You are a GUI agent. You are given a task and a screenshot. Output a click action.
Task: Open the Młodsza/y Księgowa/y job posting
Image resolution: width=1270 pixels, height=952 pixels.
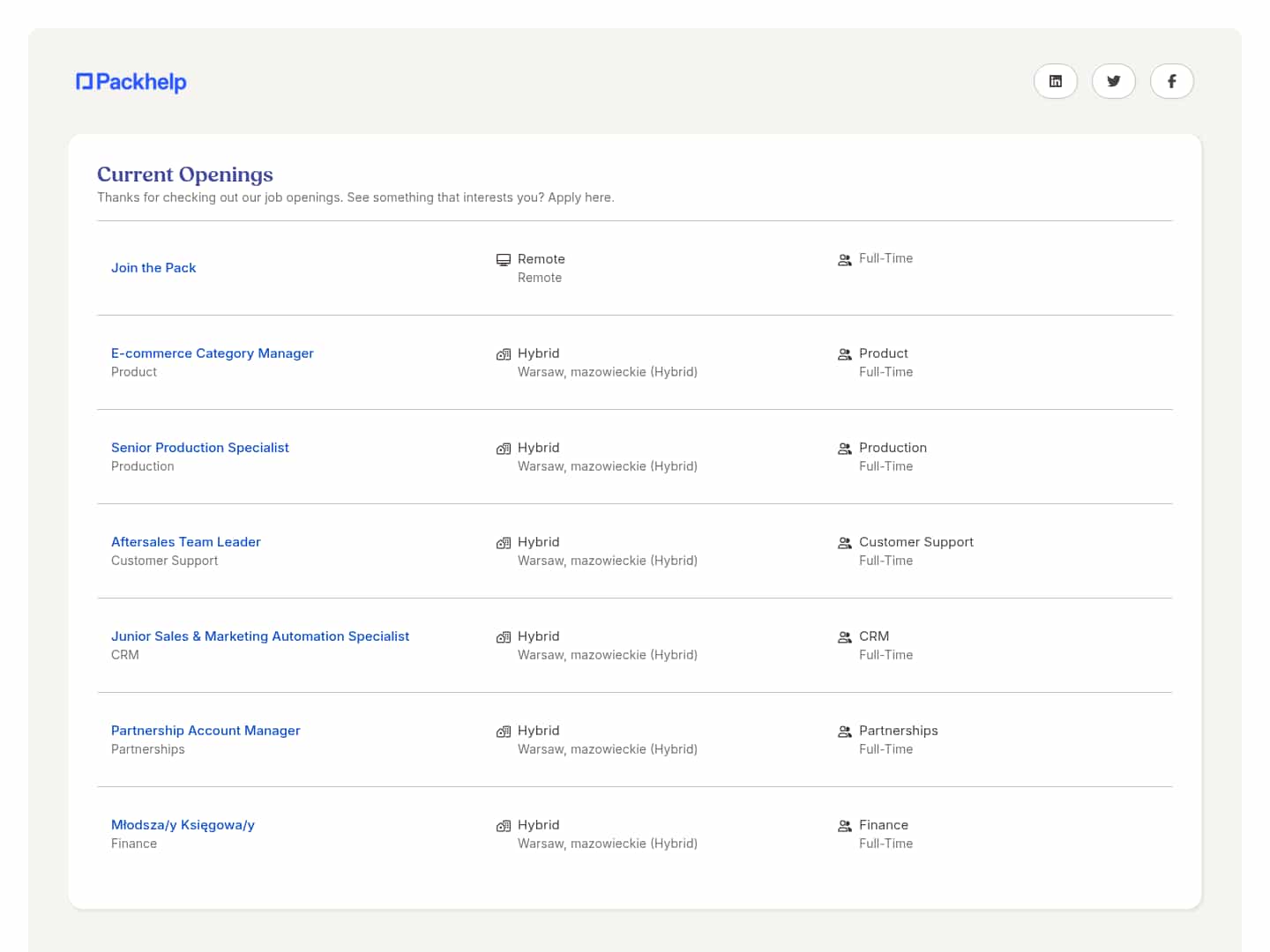coord(183,825)
